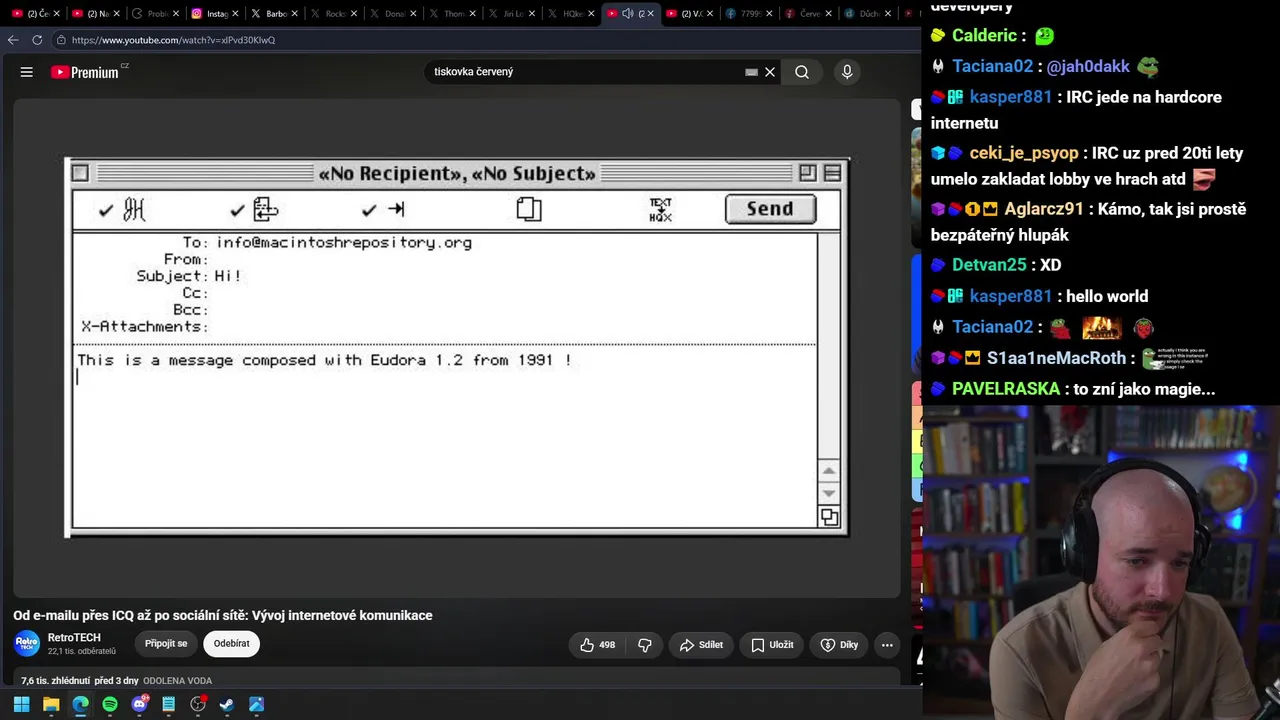Reload the page with the browser refresh icon

tap(37, 40)
